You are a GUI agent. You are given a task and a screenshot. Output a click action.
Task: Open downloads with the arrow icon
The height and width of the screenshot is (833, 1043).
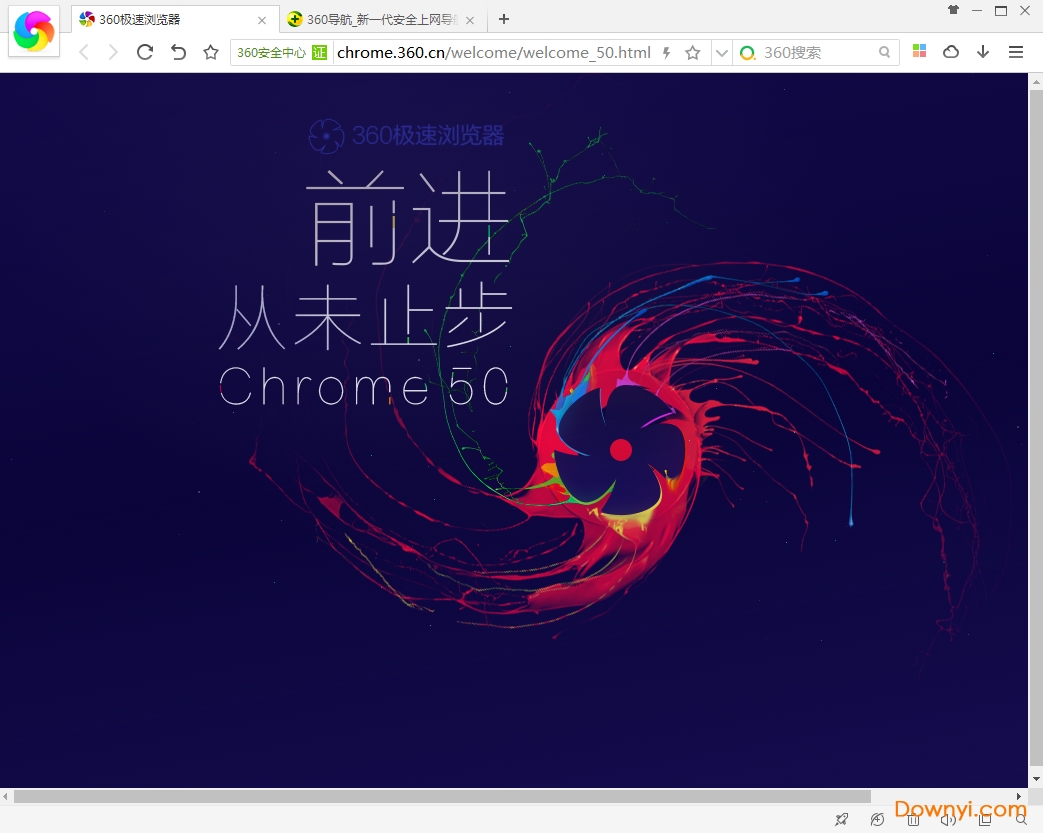pos(982,51)
